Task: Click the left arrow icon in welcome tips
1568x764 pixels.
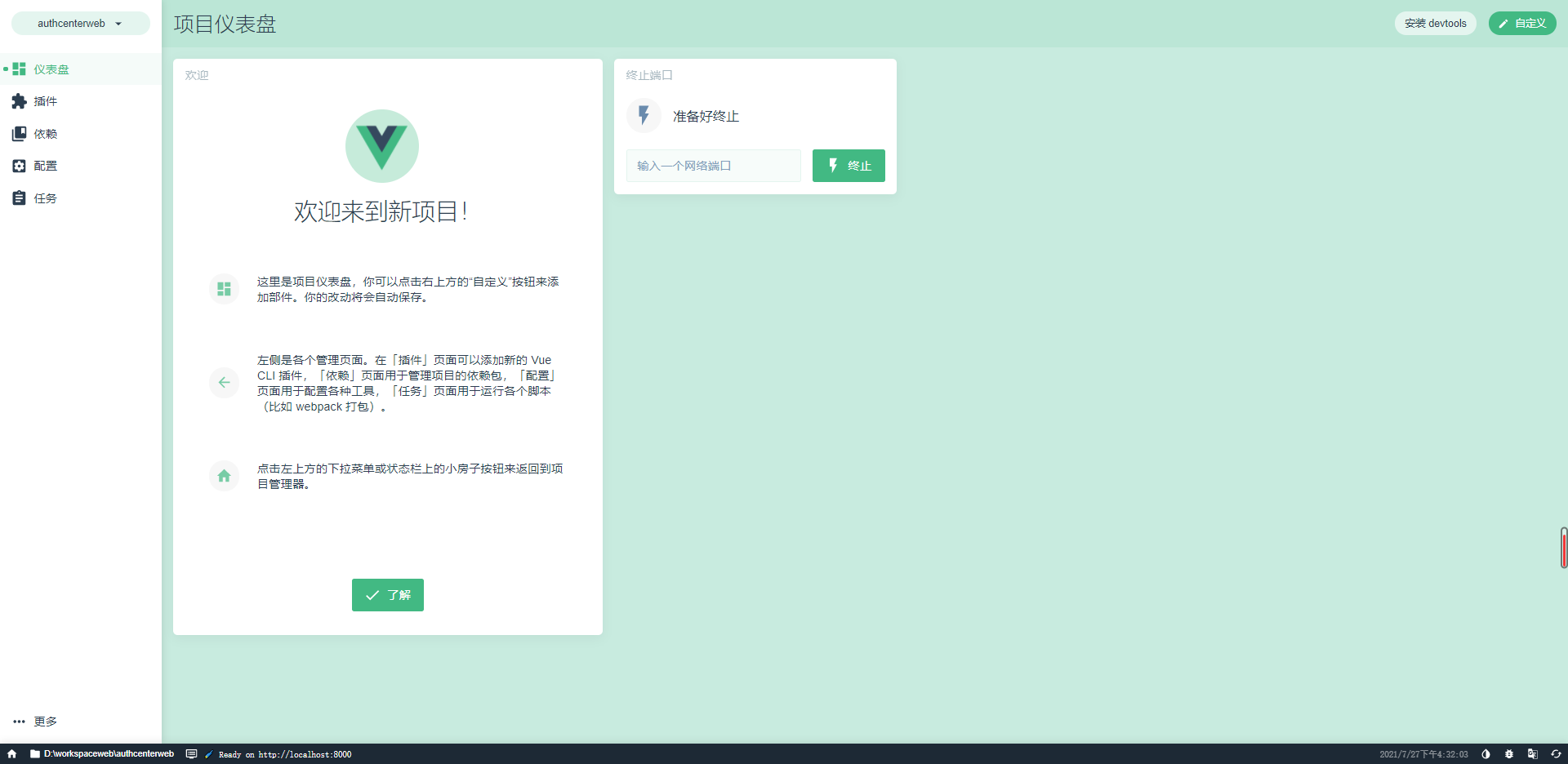Action: point(224,382)
